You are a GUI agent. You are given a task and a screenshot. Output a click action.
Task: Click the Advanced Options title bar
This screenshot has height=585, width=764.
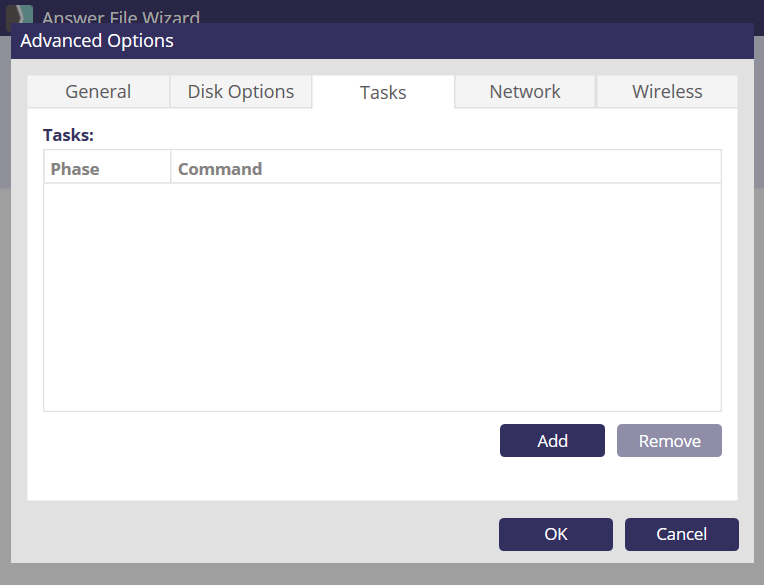click(x=382, y=41)
